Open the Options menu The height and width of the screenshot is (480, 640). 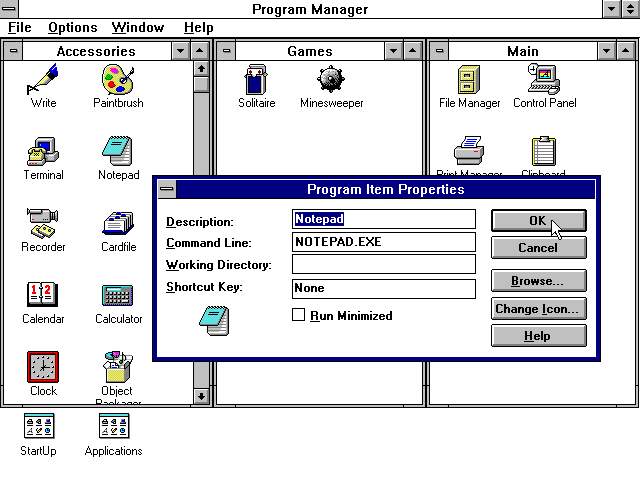72,28
